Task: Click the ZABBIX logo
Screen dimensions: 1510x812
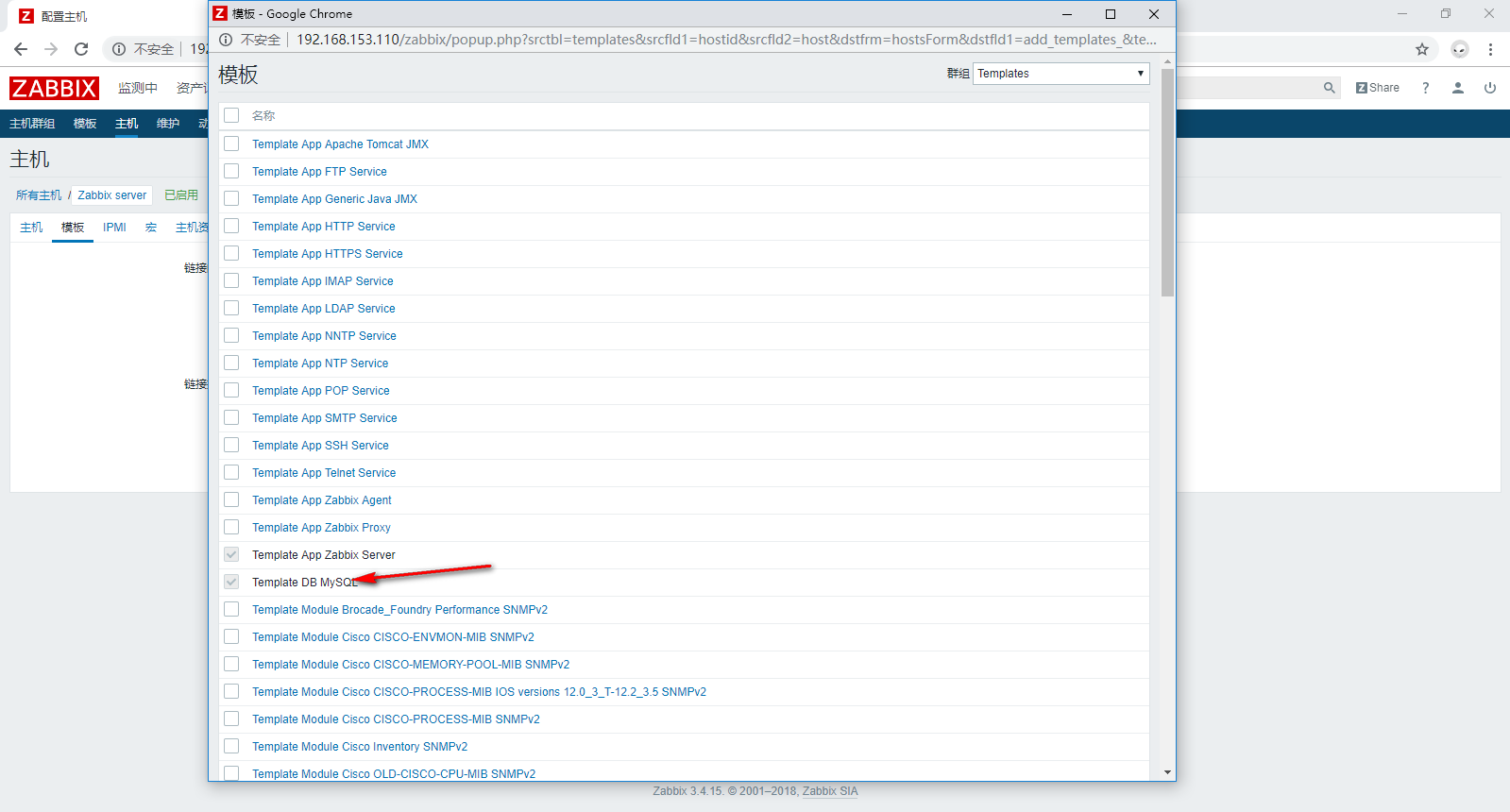Action: click(x=54, y=88)
